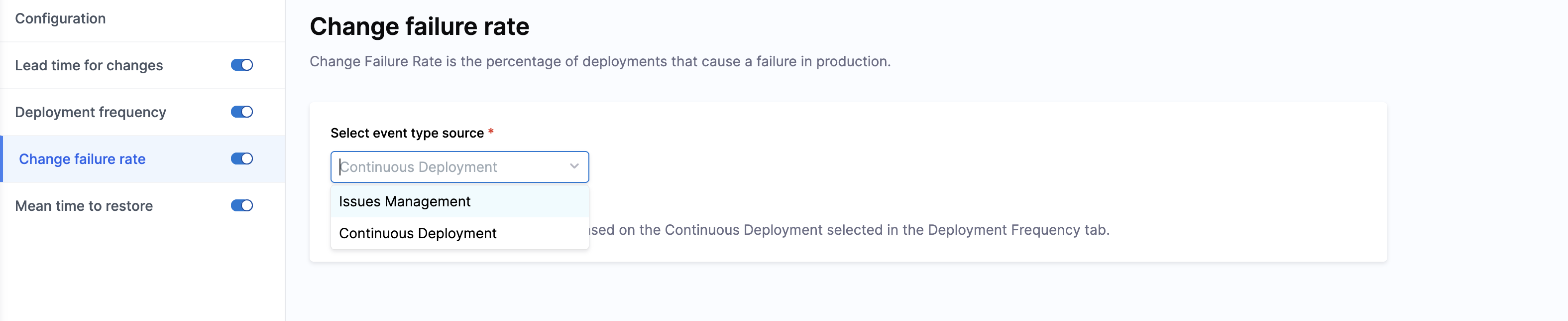Click the Select event type source label
The width and height of the screenshot is (1568, 321).
[x=407, y=134]
